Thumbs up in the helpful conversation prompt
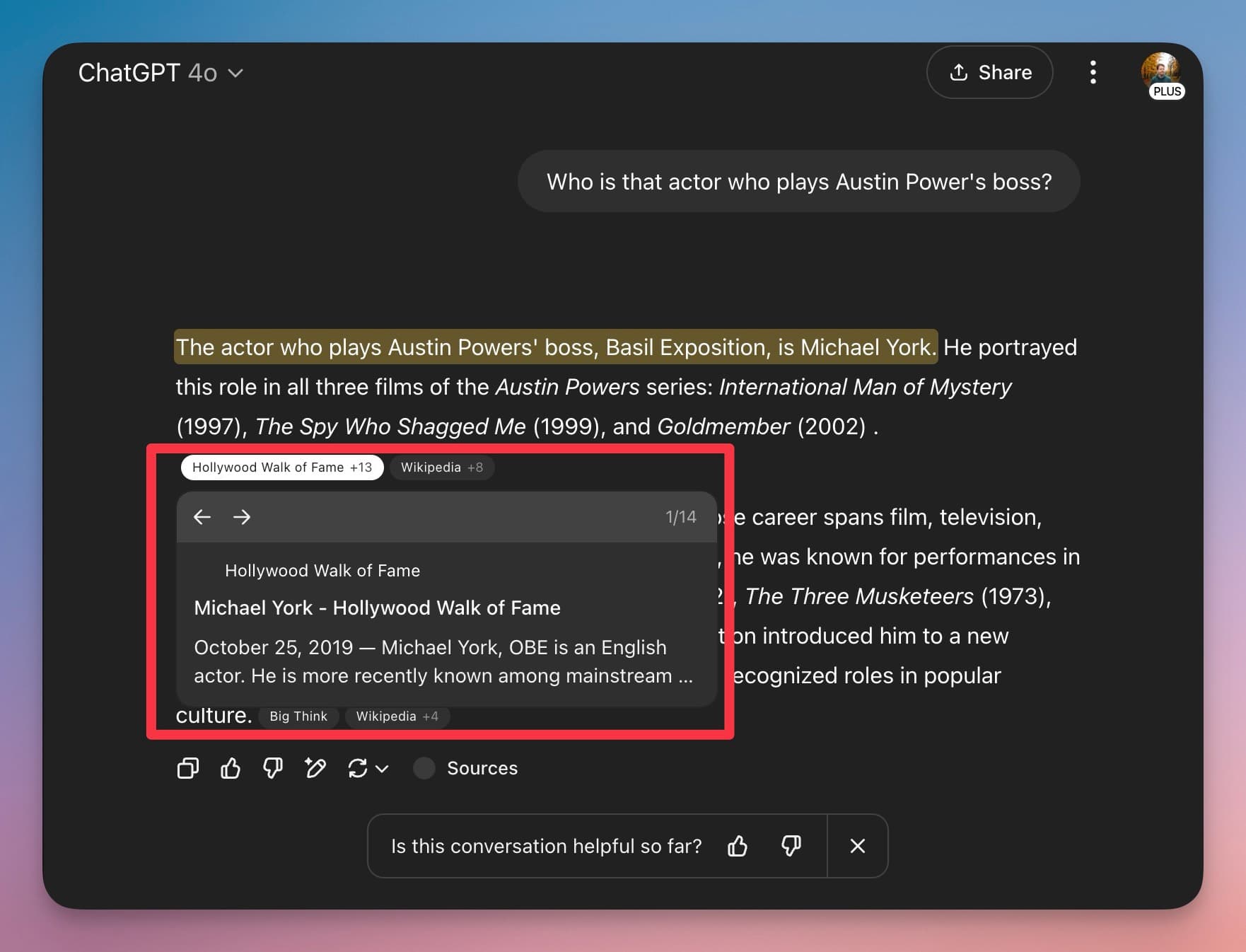1246x952 pixels. pyautogui.click(x=738, y=846)
